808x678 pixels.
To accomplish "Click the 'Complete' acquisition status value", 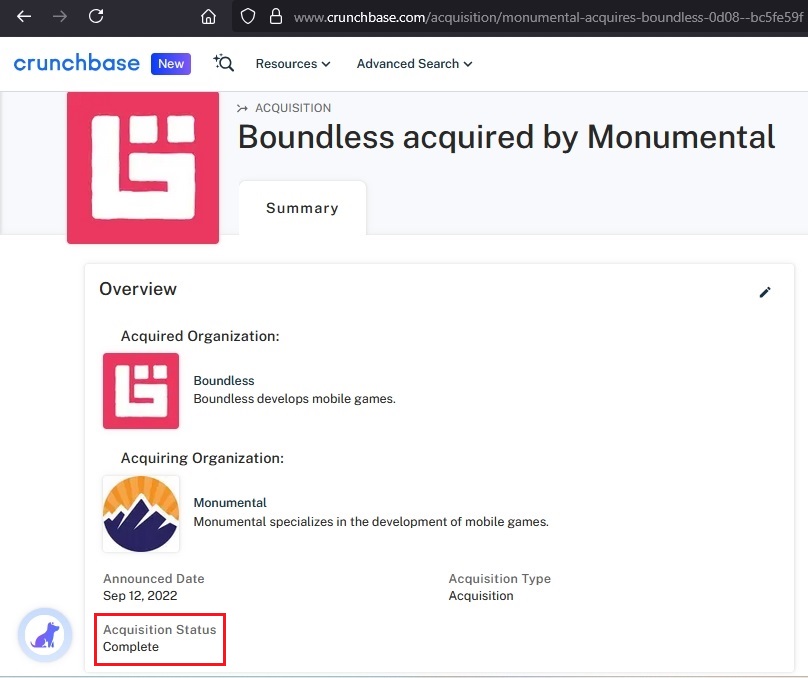I will [x=131, y=647].
